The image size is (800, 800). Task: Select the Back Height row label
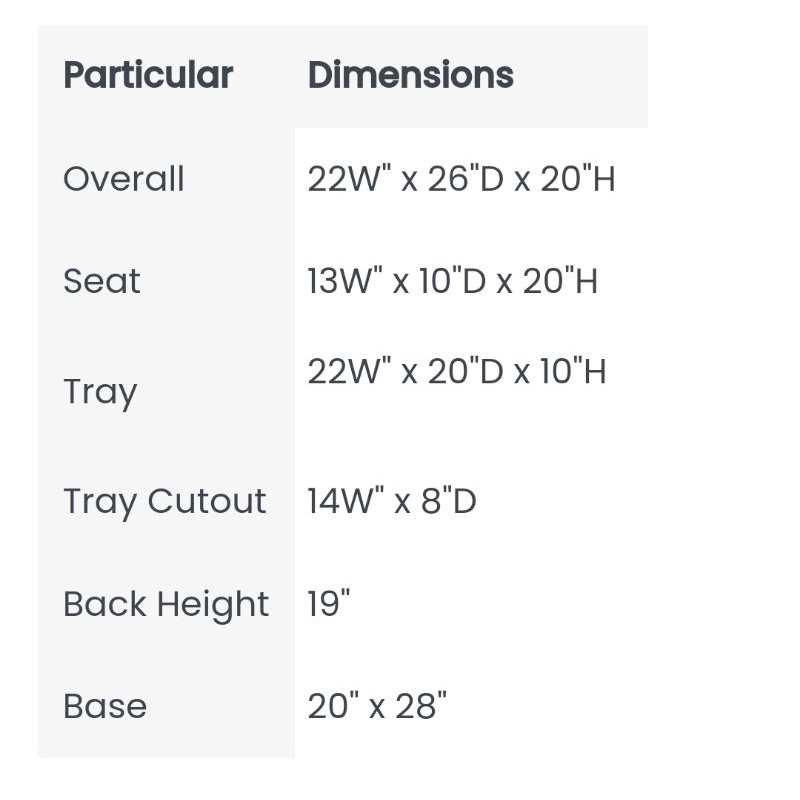[166, 604]
